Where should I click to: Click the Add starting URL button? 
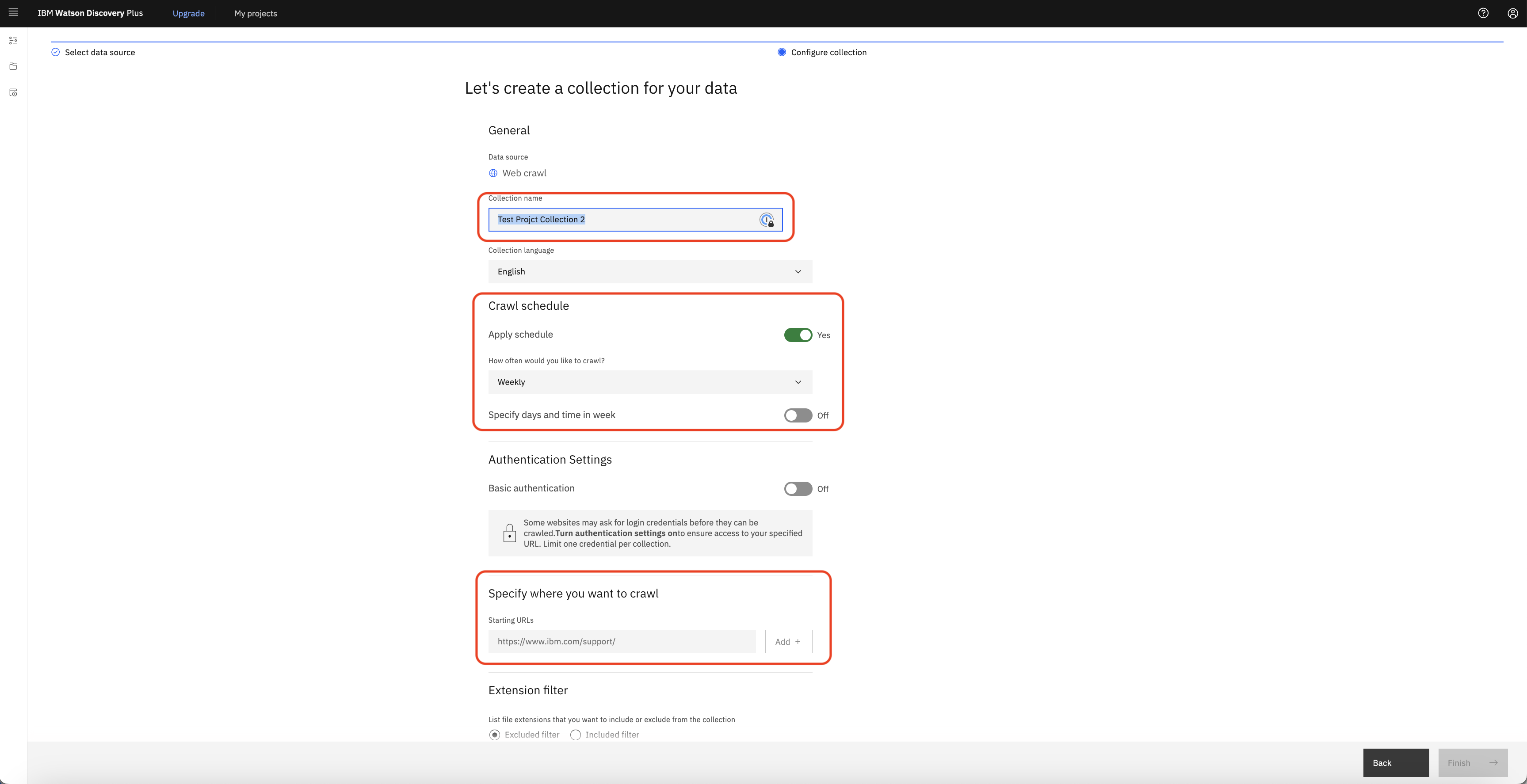788,642
